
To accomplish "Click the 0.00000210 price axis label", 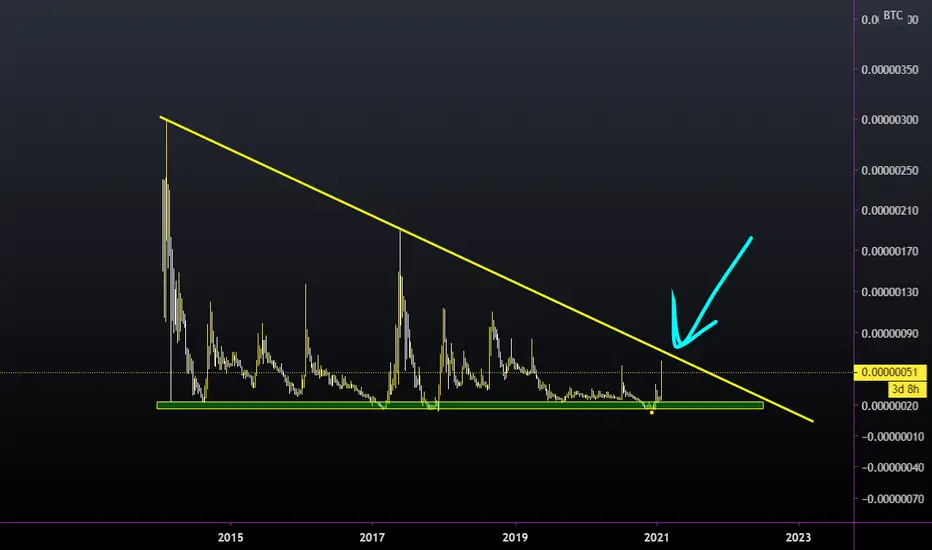I will 890,210.
